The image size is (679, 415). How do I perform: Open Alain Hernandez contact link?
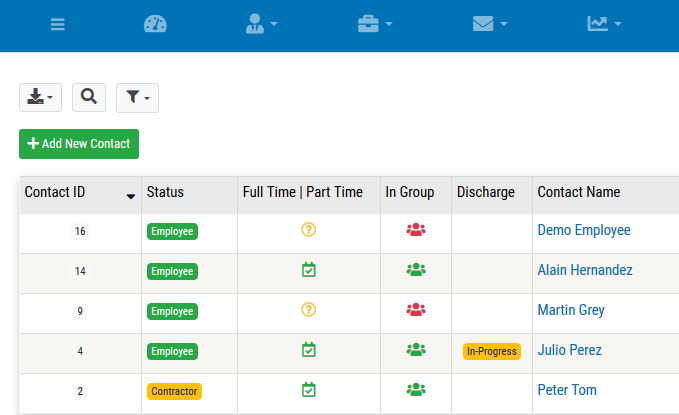pyautogui.click(x=584, y=271)
